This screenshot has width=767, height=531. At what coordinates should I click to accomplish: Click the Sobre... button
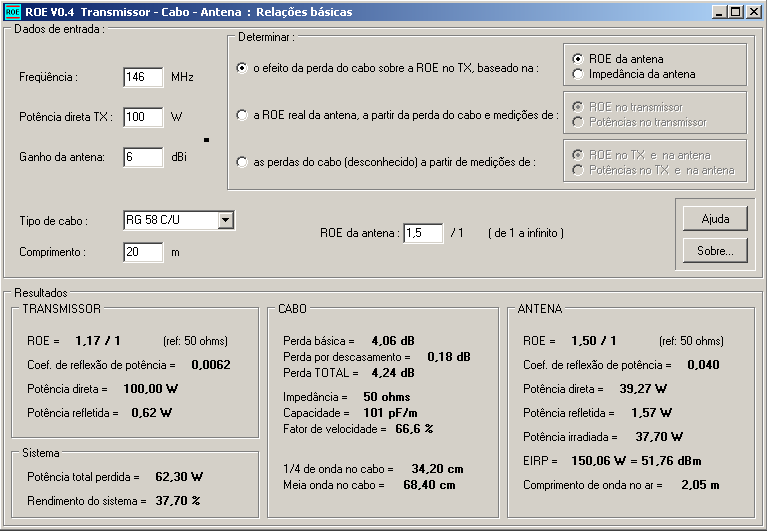point(715,250)
